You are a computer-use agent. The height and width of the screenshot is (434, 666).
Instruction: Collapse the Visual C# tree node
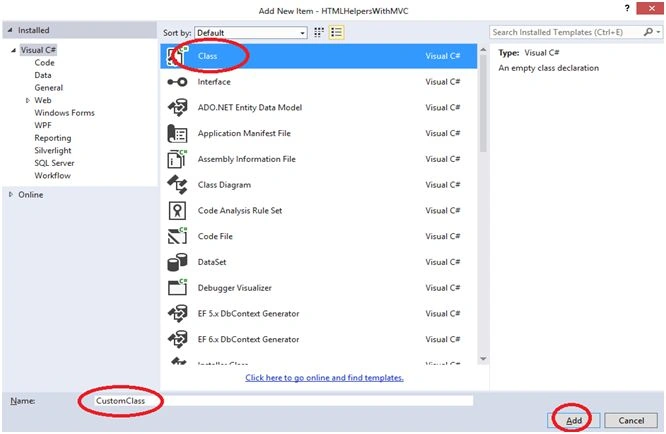[x=13, y=50]
